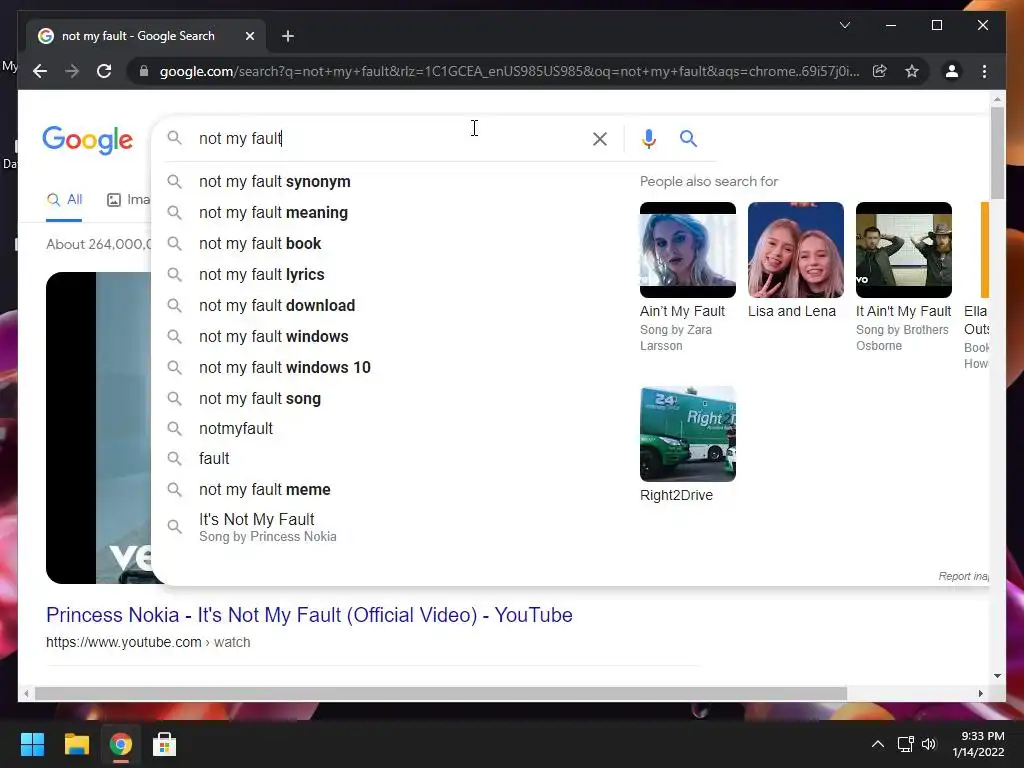Open a new tab with the plus button
Screen dimensions: 1024x768
pos(288,36)
